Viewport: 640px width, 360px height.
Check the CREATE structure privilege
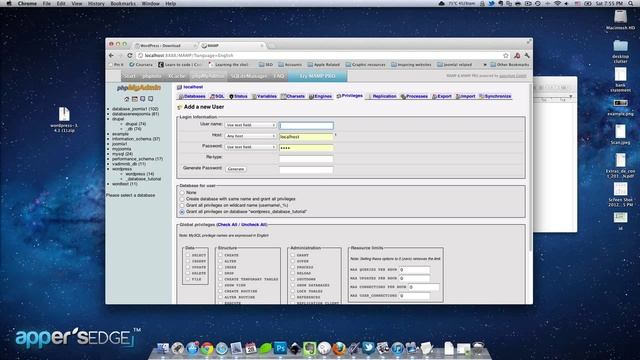point(220,255)
